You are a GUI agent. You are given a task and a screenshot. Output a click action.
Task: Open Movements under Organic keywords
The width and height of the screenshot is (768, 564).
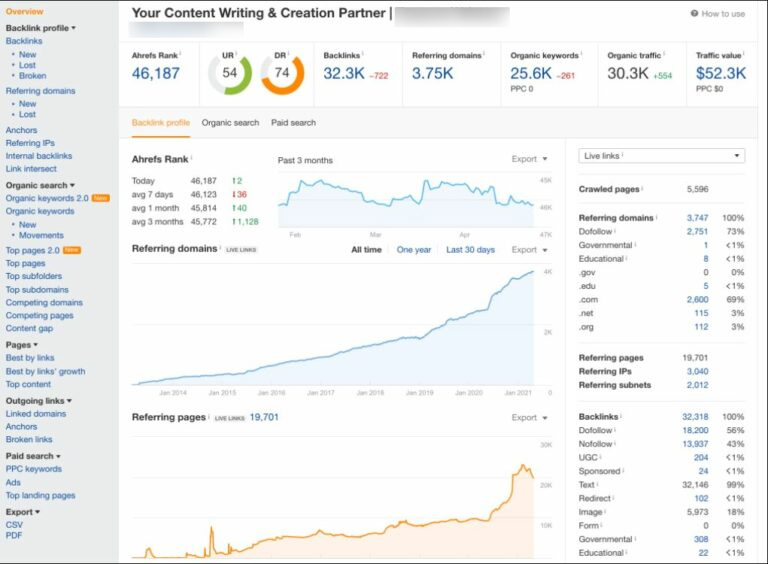pos(41,235)
